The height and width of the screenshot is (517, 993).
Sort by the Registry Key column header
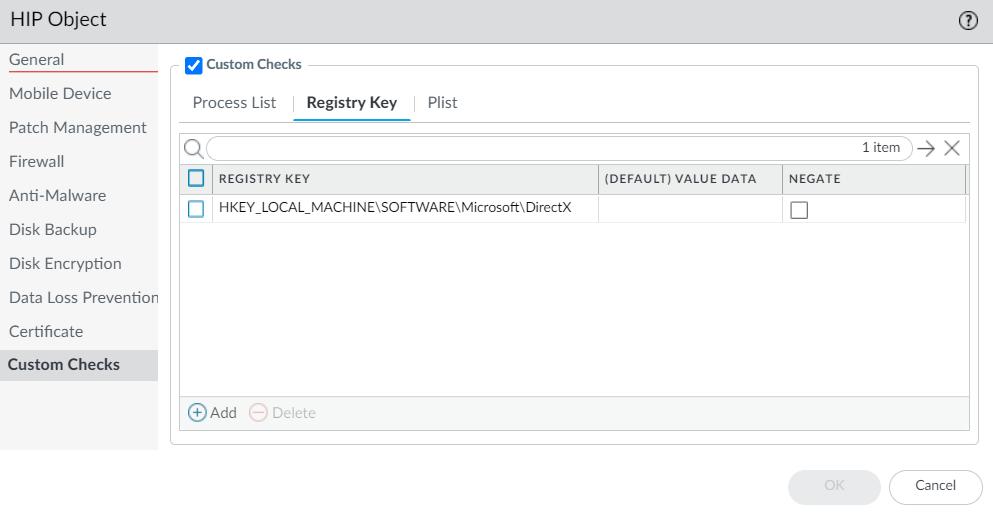264,179
